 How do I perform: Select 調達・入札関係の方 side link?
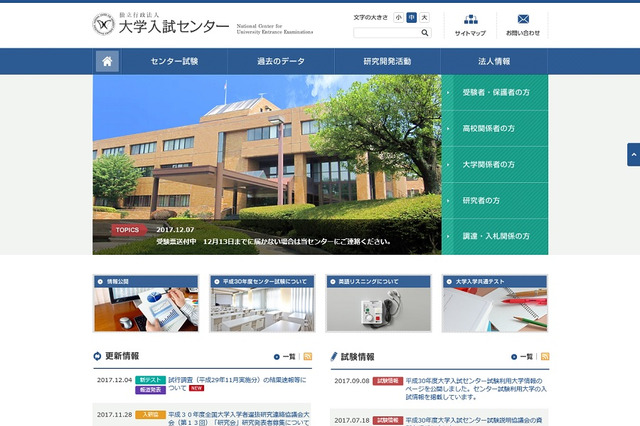pos(495,236)
